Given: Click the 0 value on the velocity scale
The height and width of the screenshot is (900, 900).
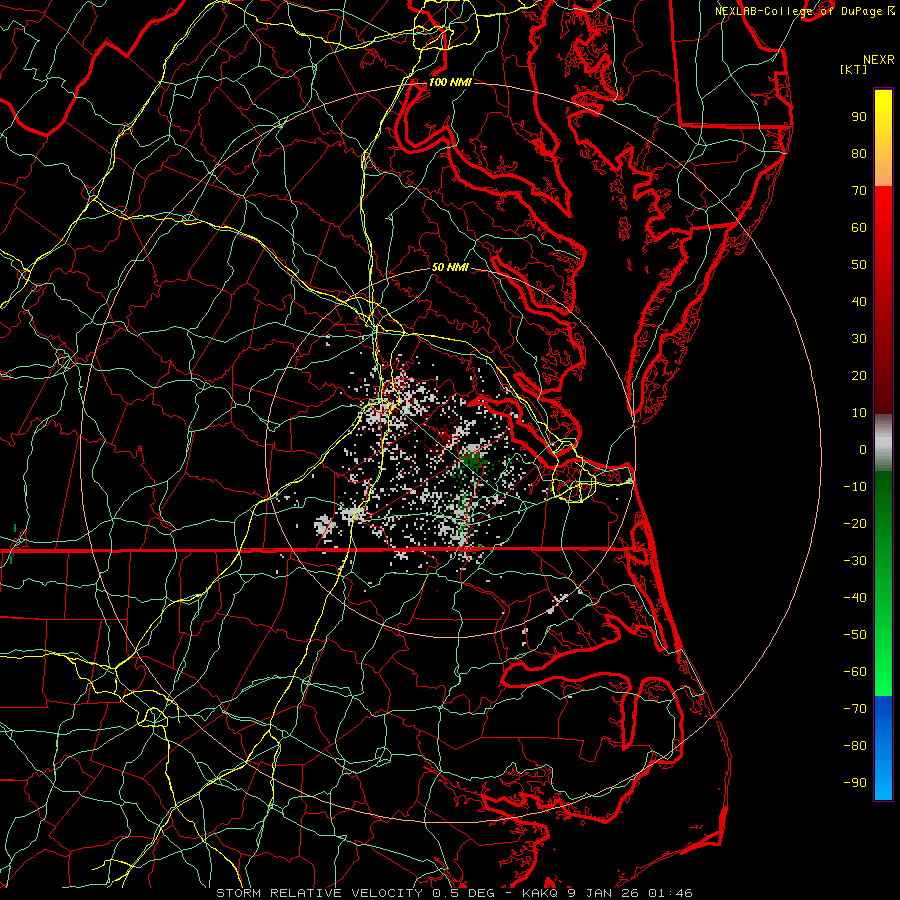Looking at the screenshot, I should coord(863,450).
